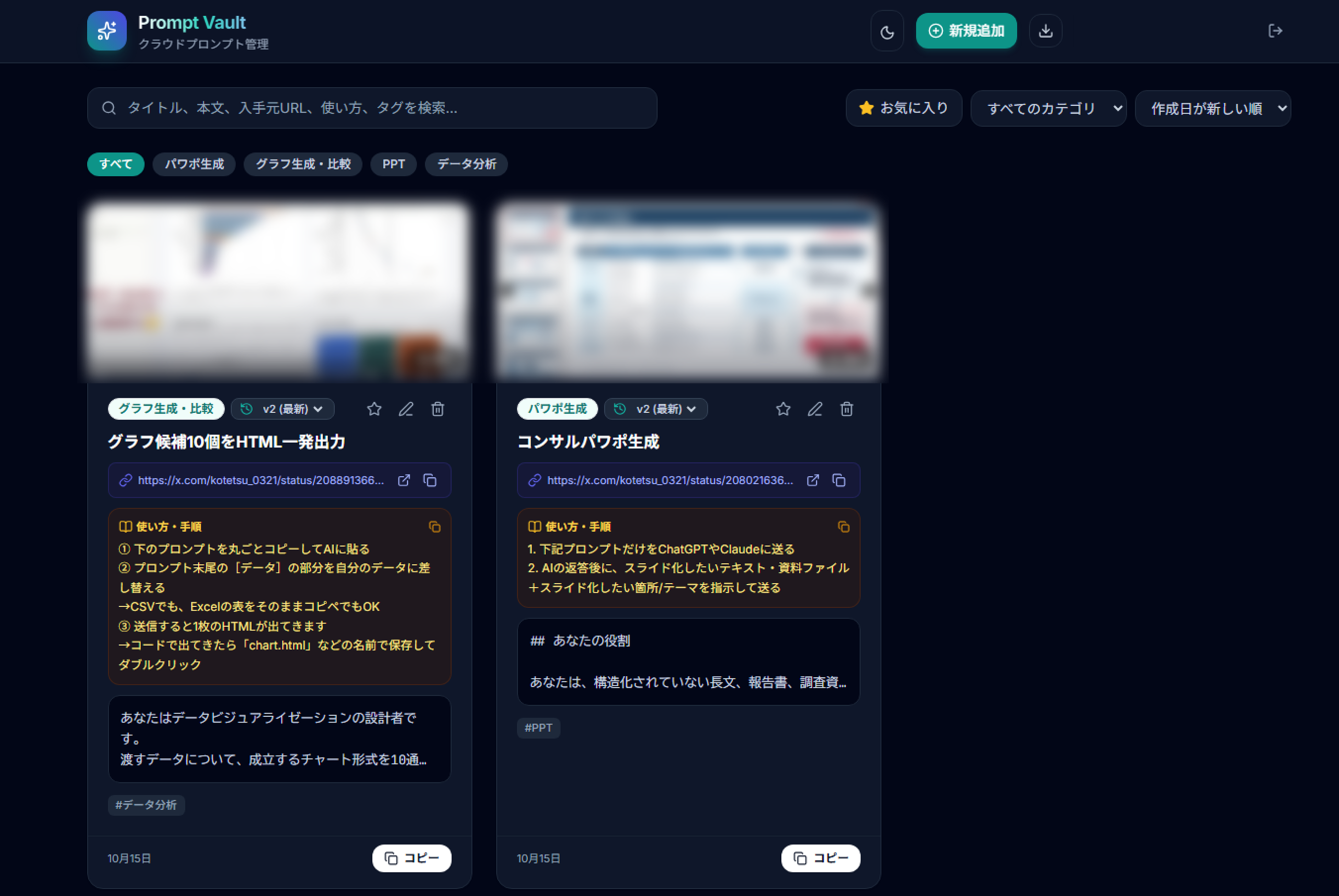
Task: Click the download export icon in header
Action: [1046, 31]
